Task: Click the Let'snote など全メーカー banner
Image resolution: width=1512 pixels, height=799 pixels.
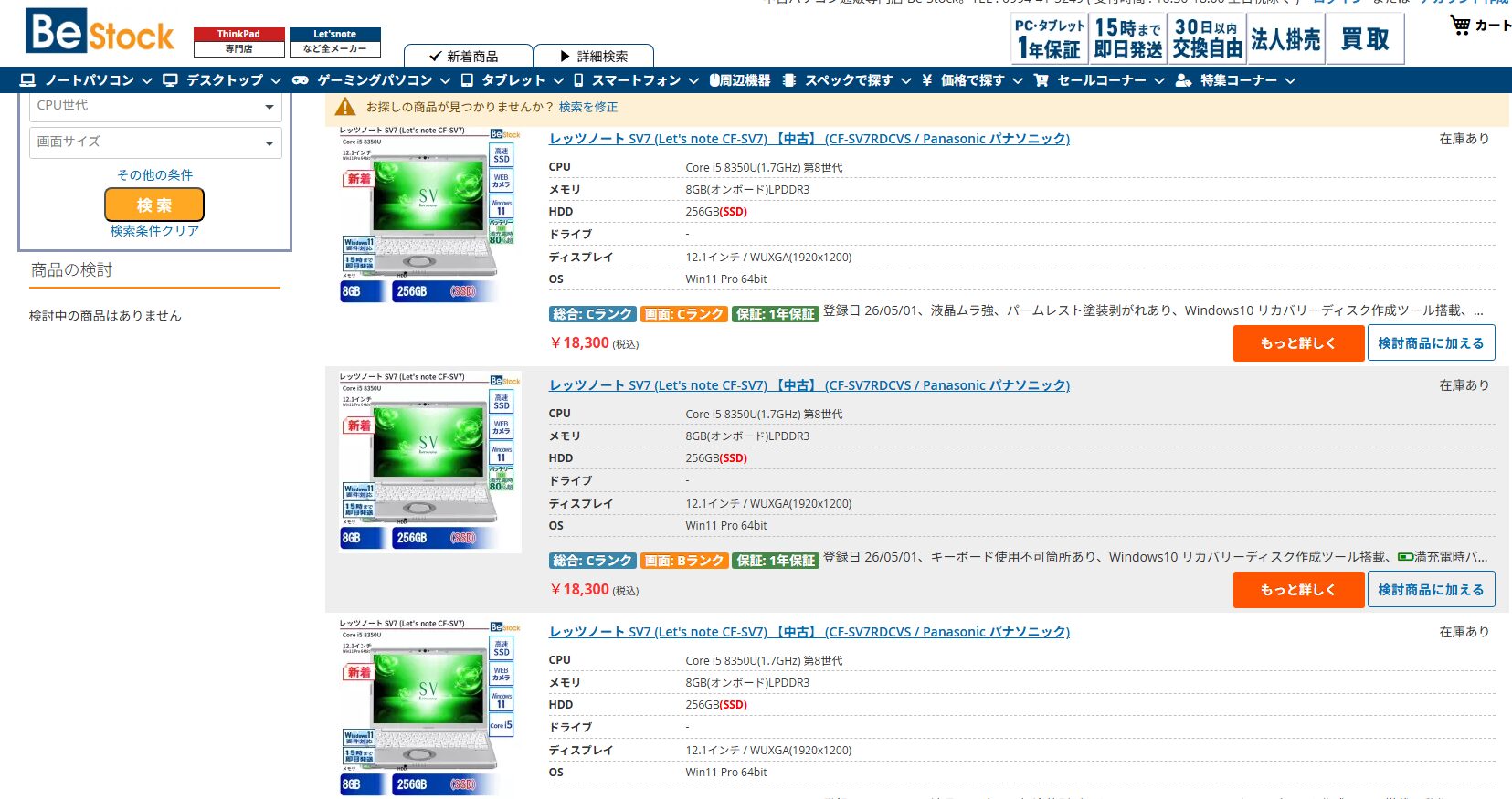Action: click(334, 42)
